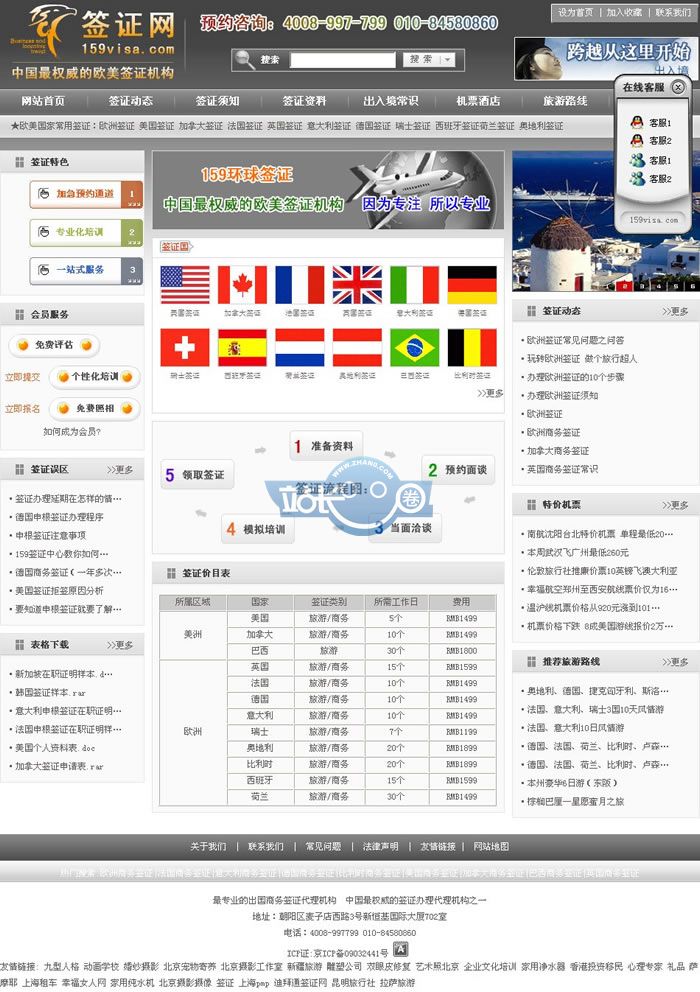Expand >>更多 in 特价机票 section
Viewport: 700px width, 992px height.
(675, 505)
